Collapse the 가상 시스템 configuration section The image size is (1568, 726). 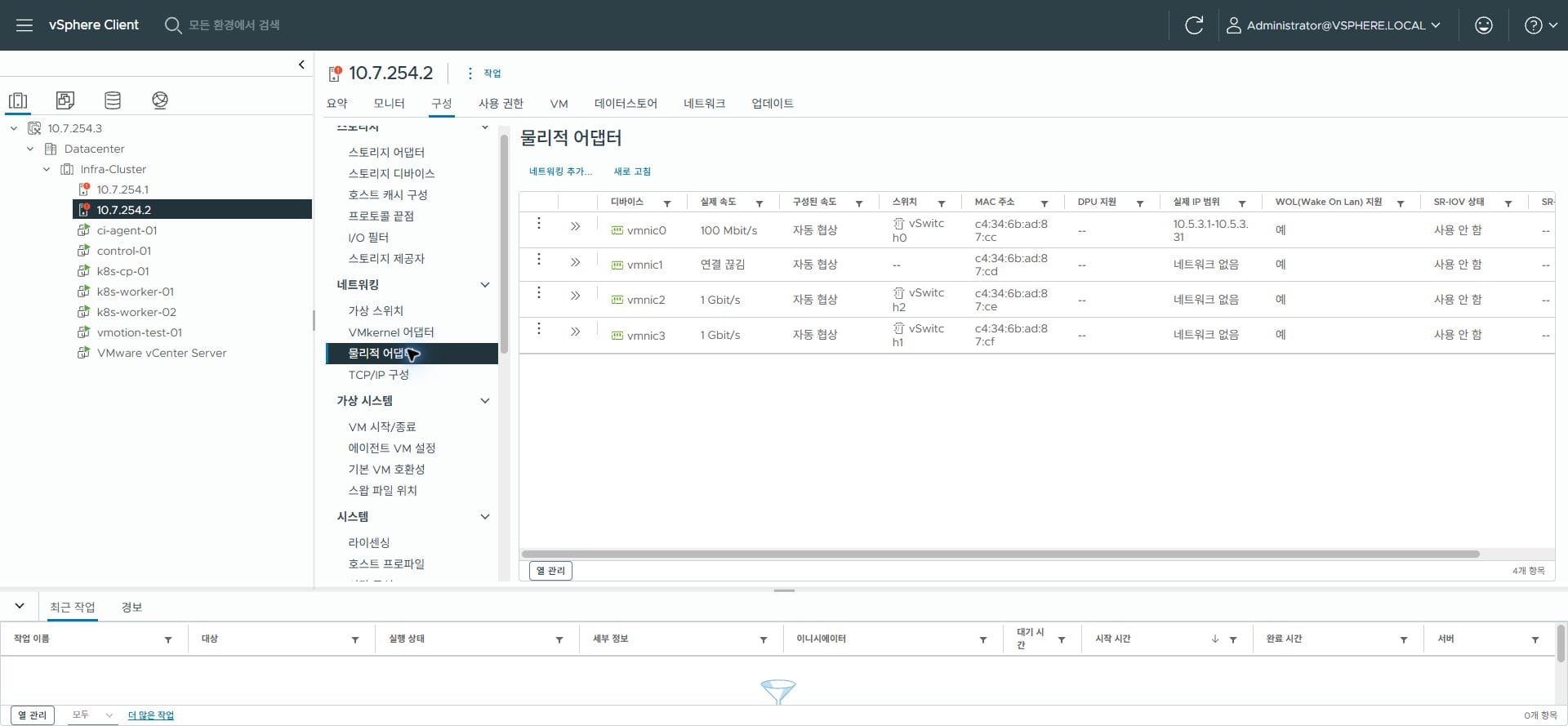point(485,401)
